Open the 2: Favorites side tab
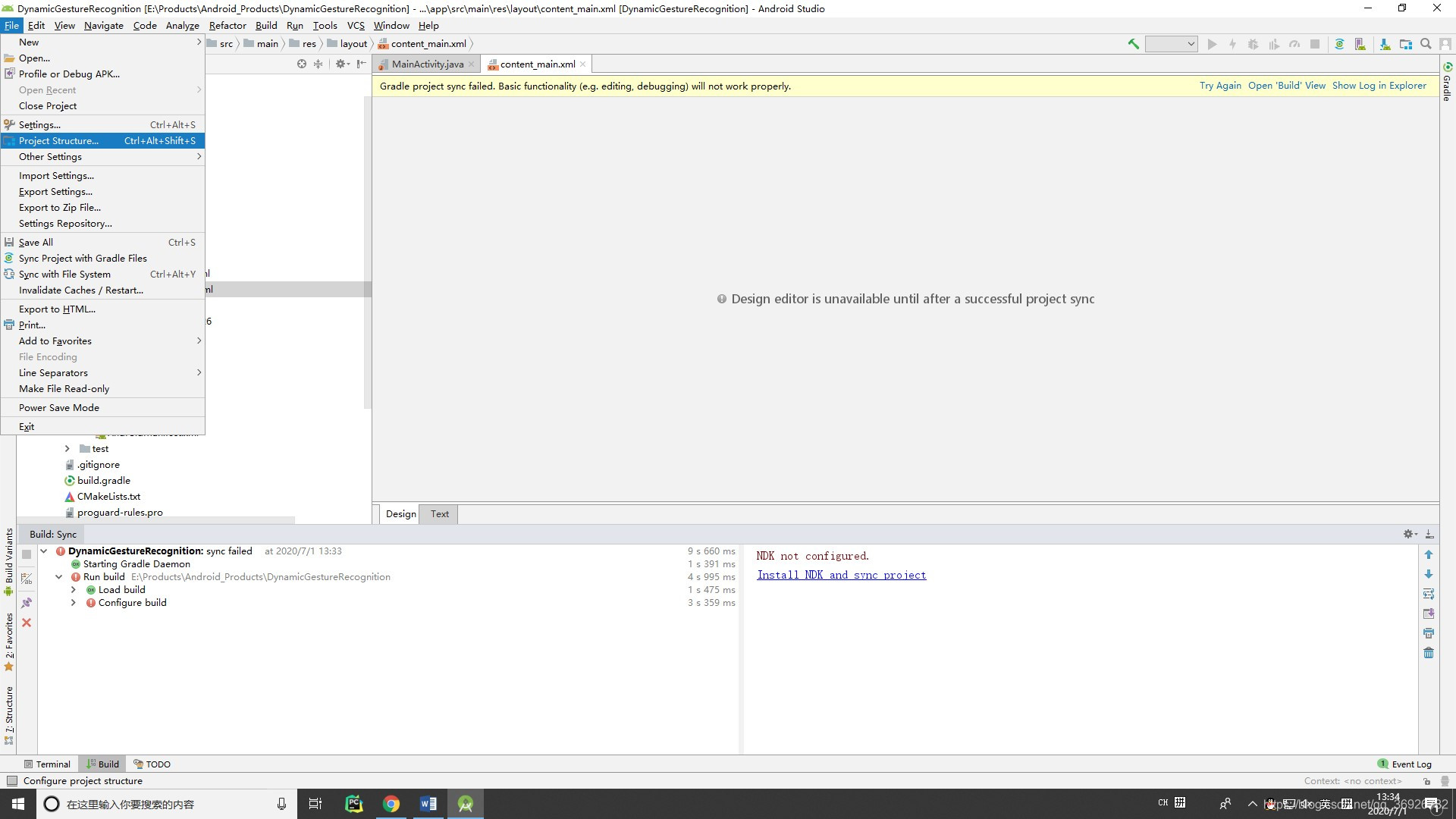 pos(9,642)
